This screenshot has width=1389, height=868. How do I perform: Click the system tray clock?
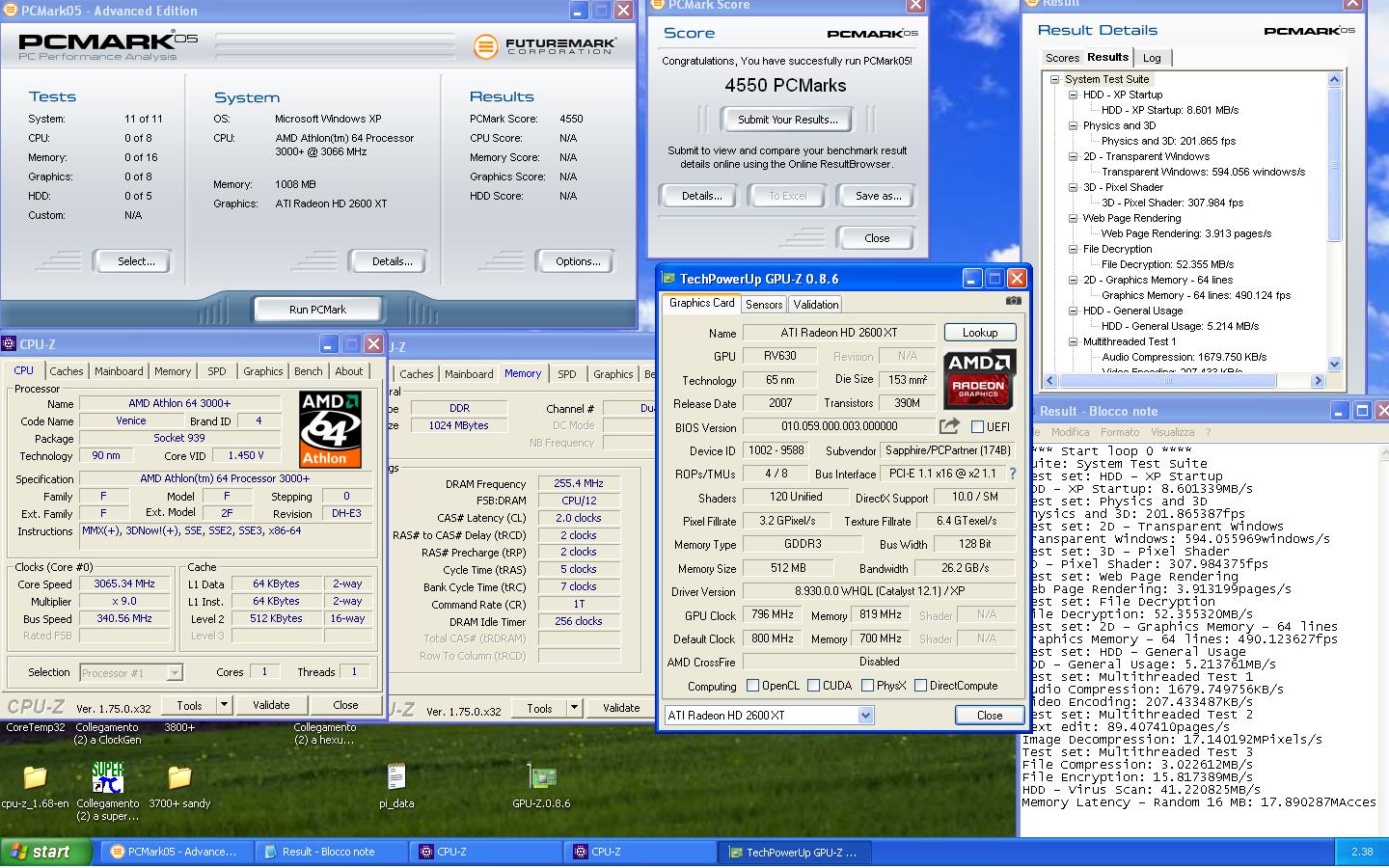point(1362,852)
